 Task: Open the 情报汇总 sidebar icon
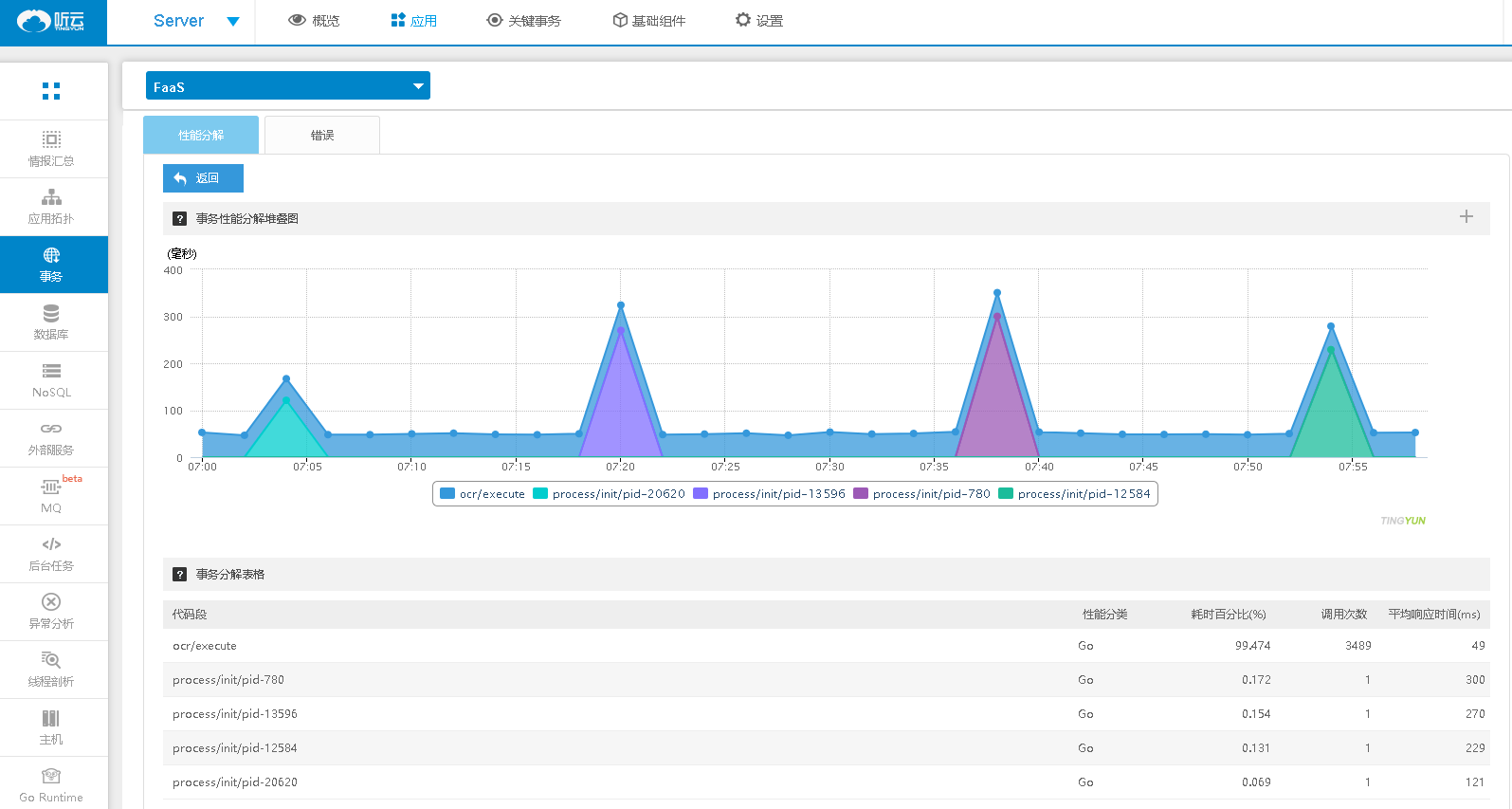pos(51,149)
